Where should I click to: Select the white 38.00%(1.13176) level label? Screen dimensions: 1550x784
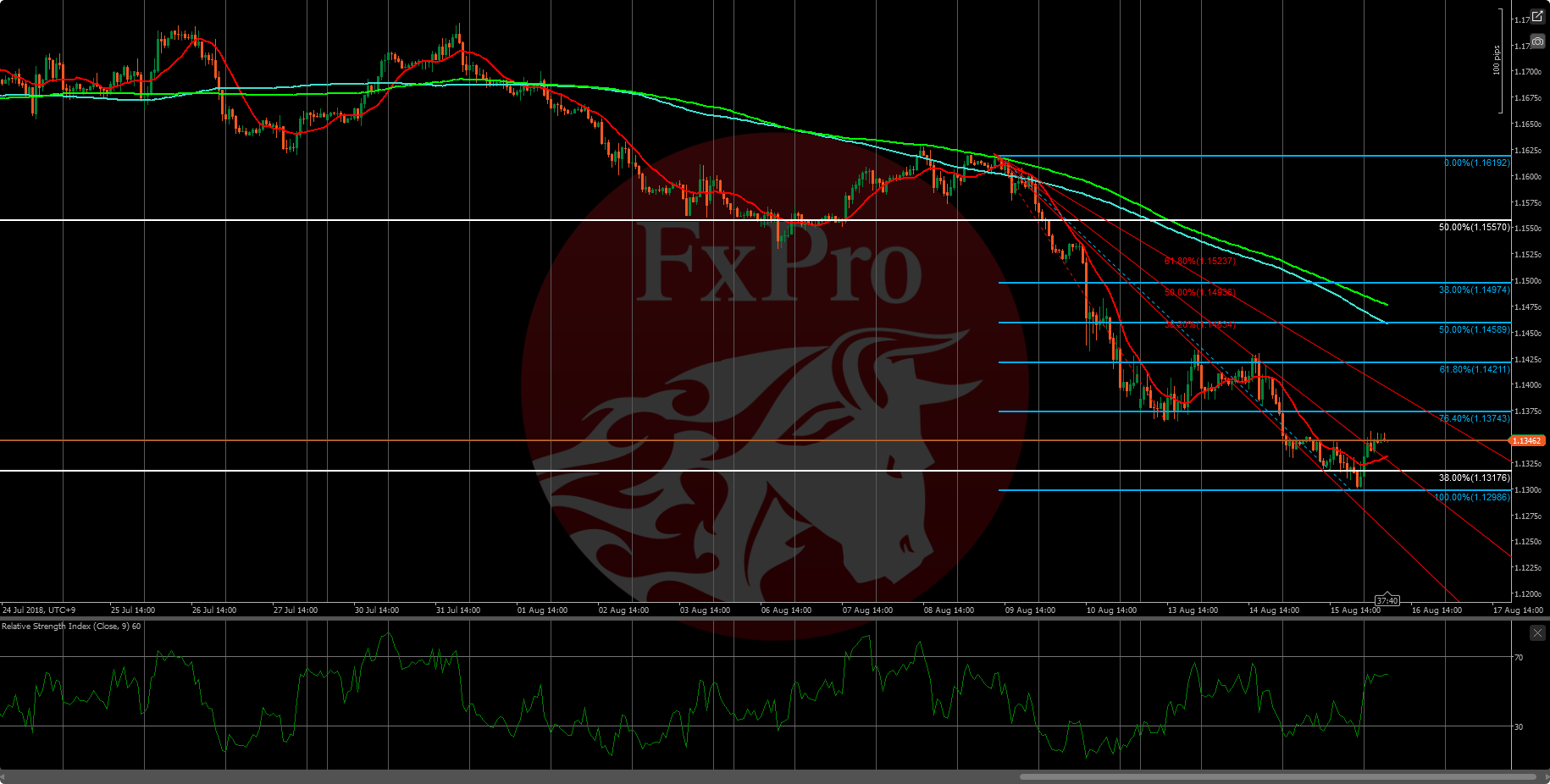click(1475, 478)
